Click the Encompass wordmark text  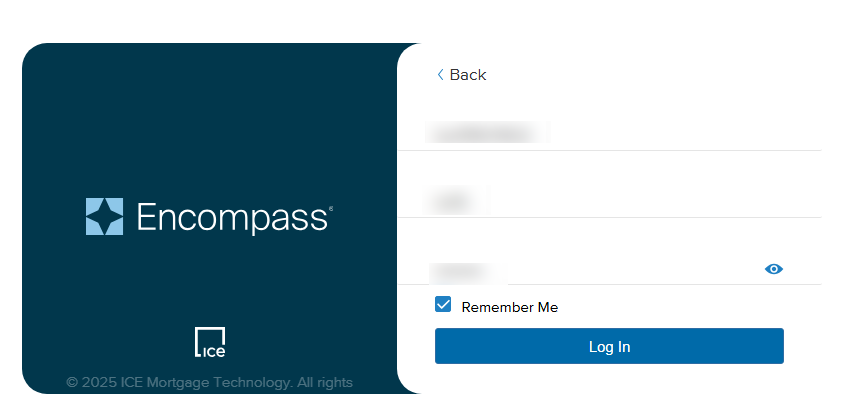pyautogui.click(x=231, y=217)
